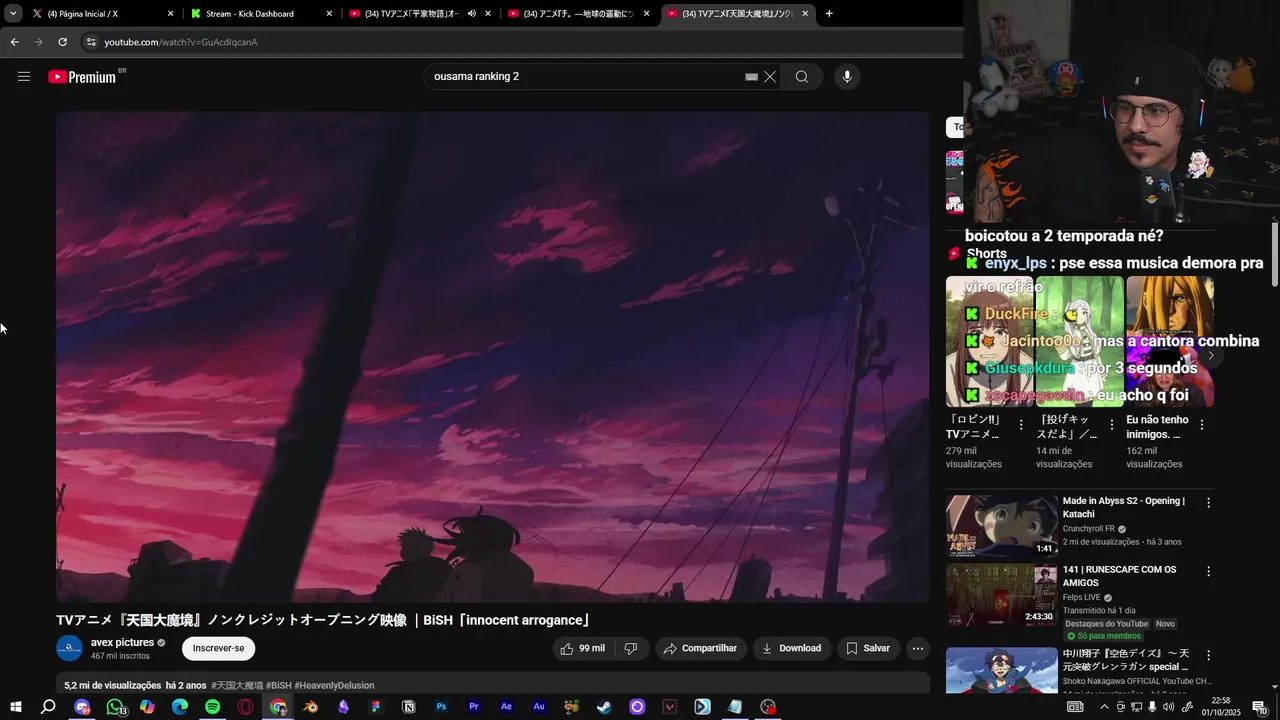The image size is (1280, 720).
Task: Open Notion from the taskbar
Action: pos(409,707)
